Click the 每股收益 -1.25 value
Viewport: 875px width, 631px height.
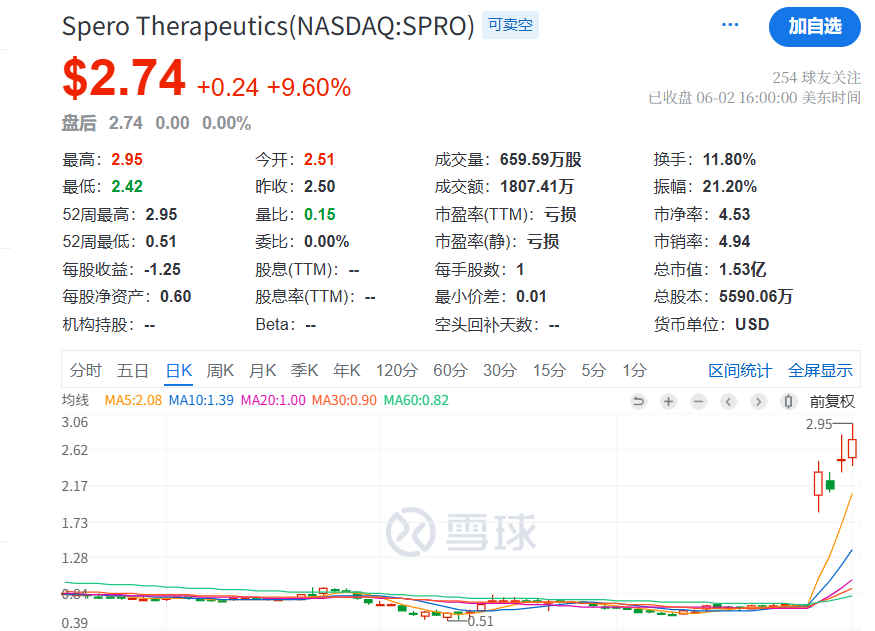(162, 269)
